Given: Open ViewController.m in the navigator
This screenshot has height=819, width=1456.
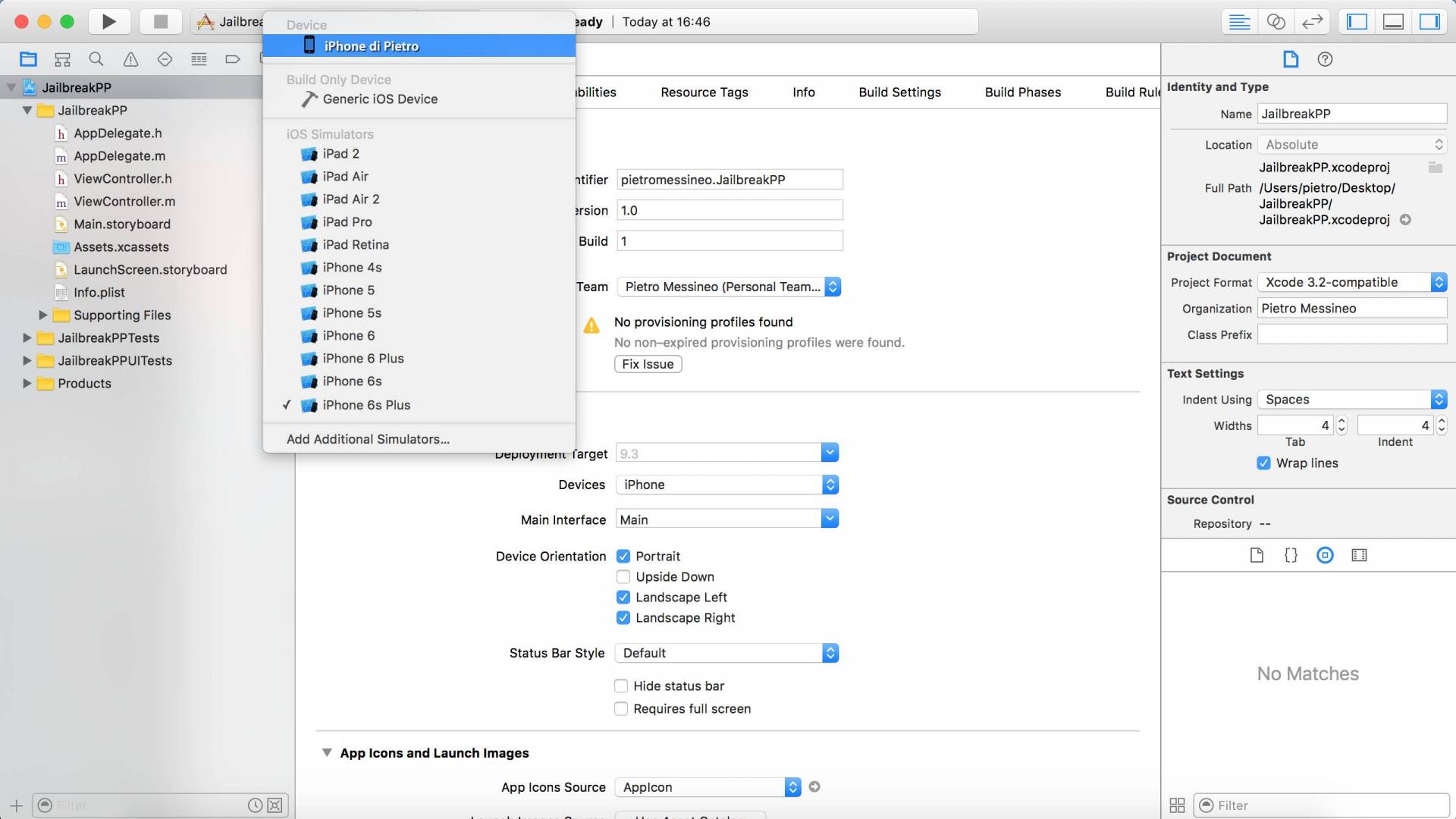Looking at the screenshot, I should [124, 202].
